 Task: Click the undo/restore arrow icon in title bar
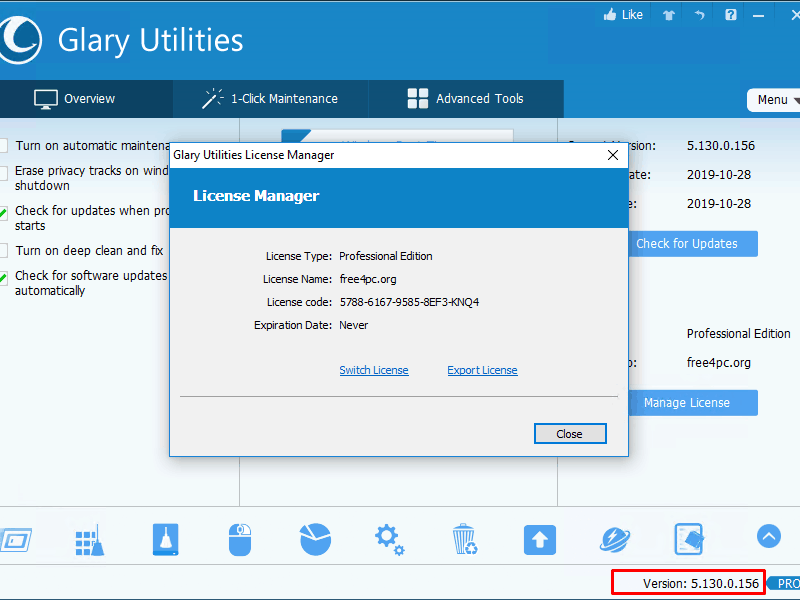tap(699, 15)
